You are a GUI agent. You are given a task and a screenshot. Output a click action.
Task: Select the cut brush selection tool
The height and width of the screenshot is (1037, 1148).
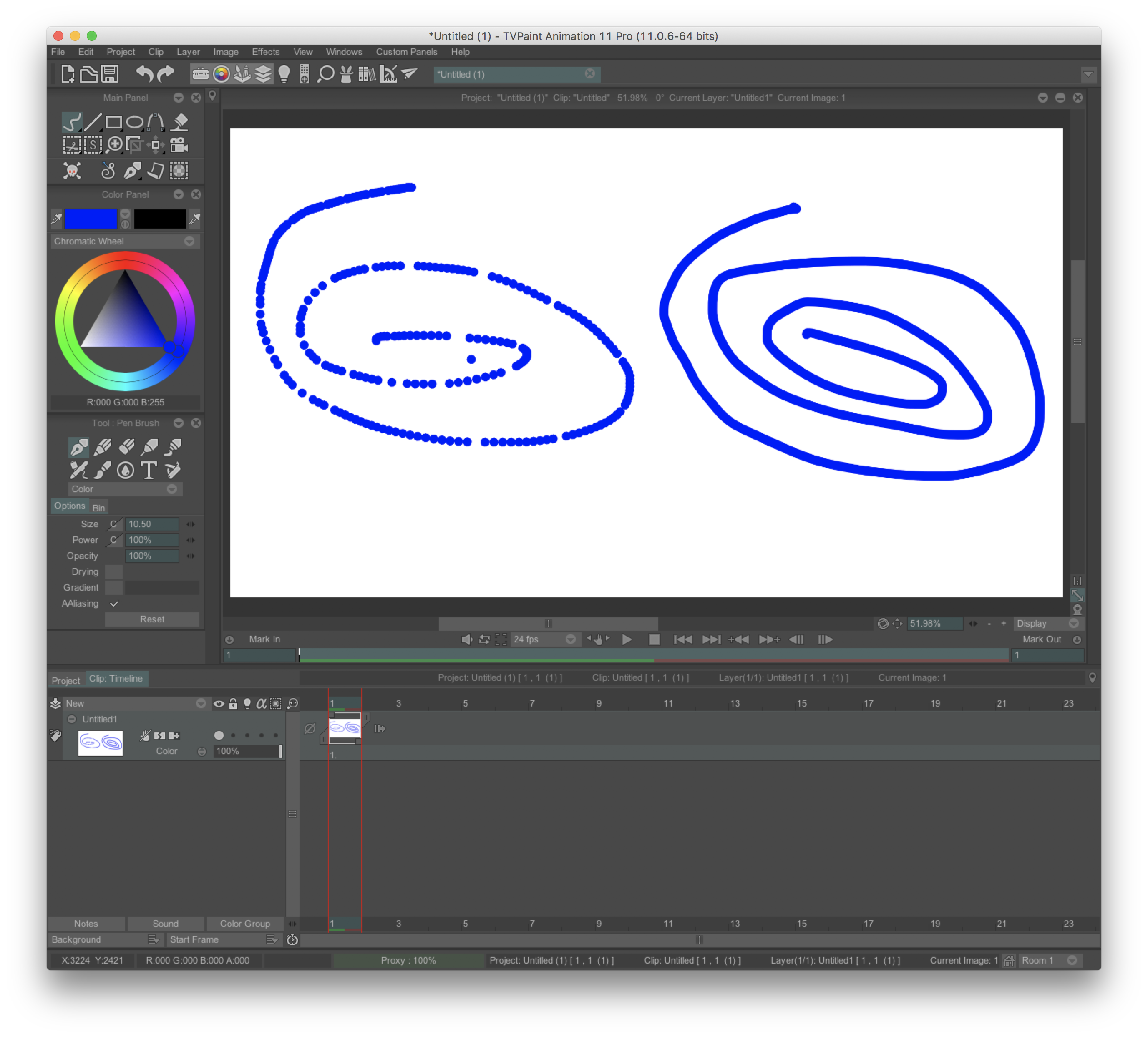[72, 145]
